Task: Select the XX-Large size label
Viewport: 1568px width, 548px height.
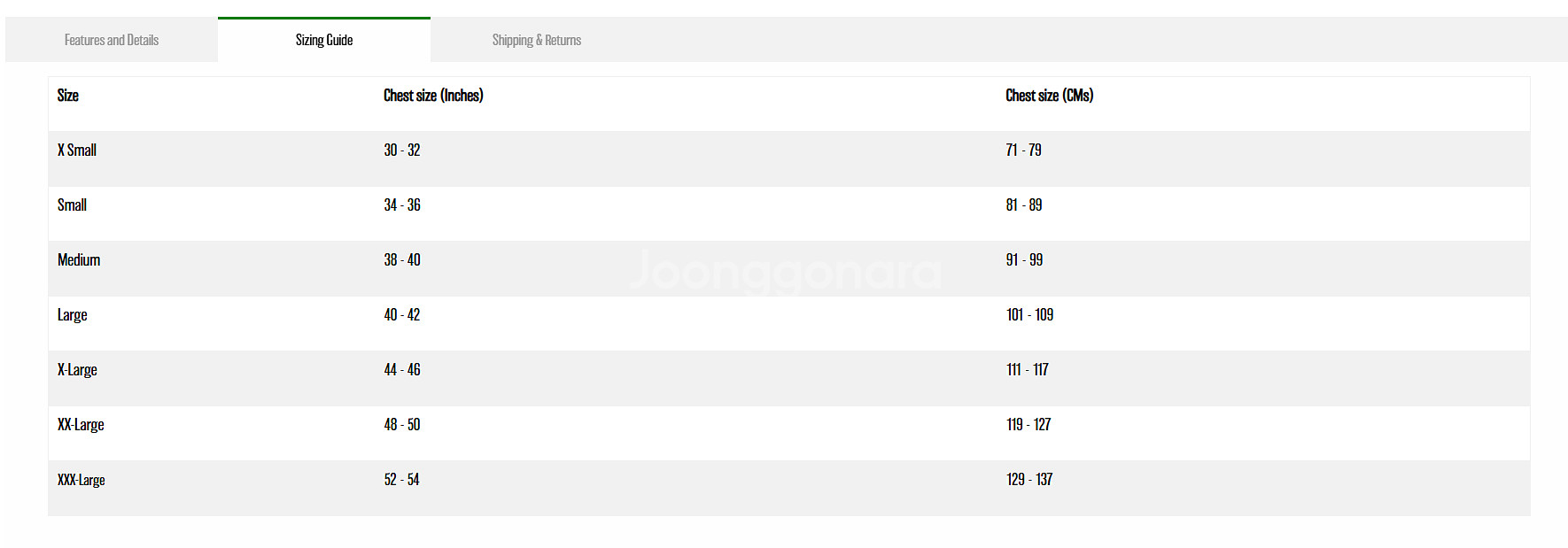Action: click(x=81, y=425)
